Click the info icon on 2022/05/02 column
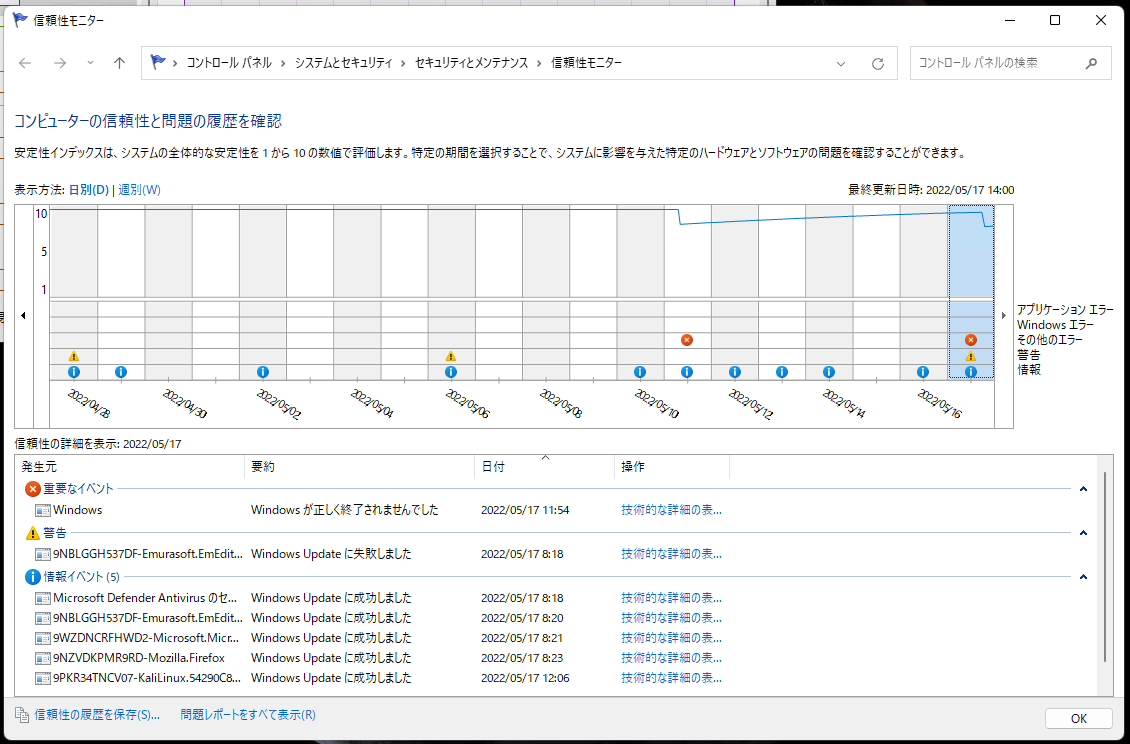Image resolution: width=1130 pixels, height=744 pixels. pyautogui.click(x=263, y=372)
